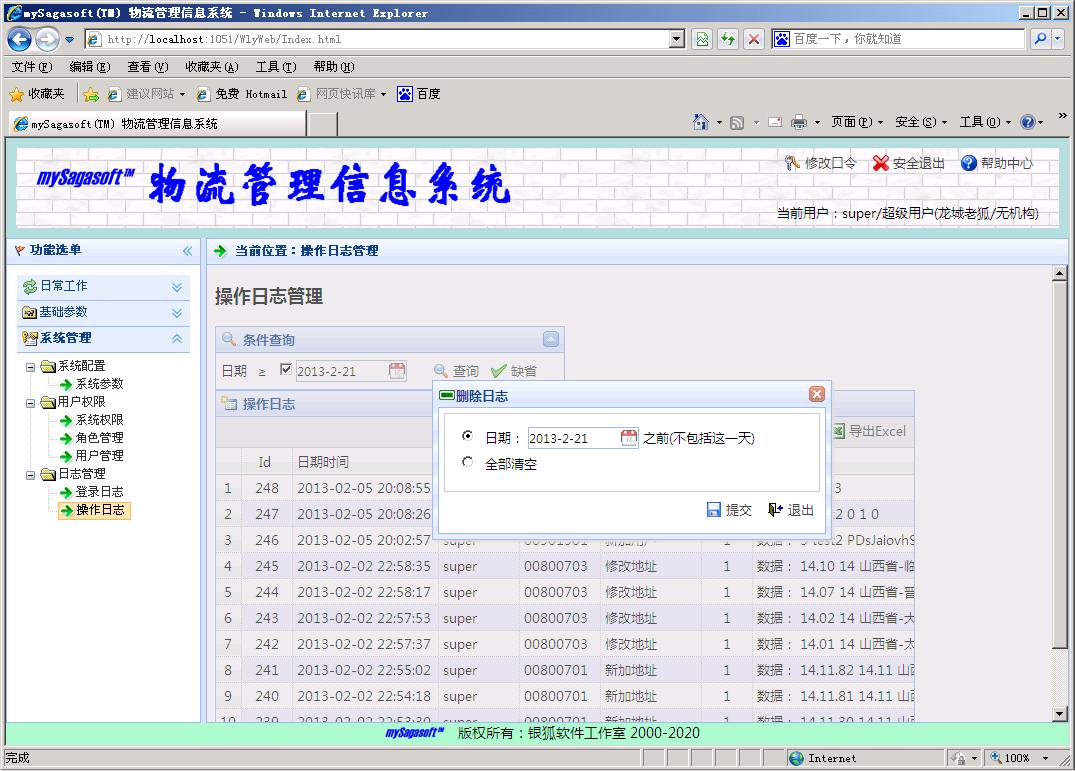Click the 查询 search button
The image size is (1075, 771).
(457, 371)
